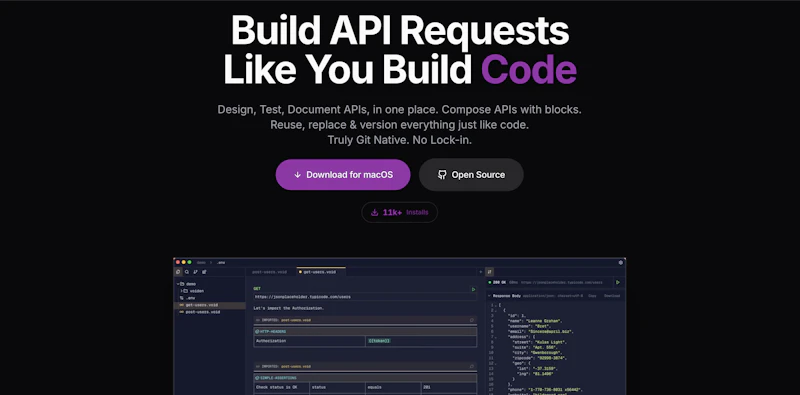Viewport: 800px width, 395px height.
Task: Click the HTTP-HEADERS block title
Action: [272, 331]
